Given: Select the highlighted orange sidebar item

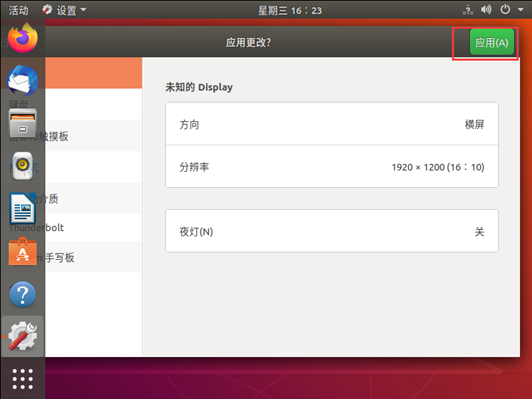Looking at the screenshot, I should tap(93, 73).
